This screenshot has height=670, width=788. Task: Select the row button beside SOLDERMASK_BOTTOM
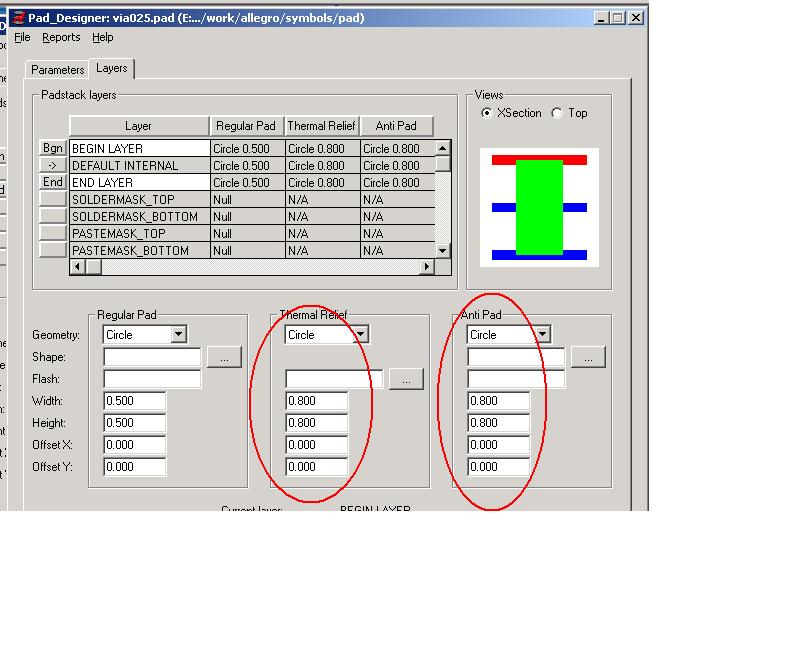53,216
